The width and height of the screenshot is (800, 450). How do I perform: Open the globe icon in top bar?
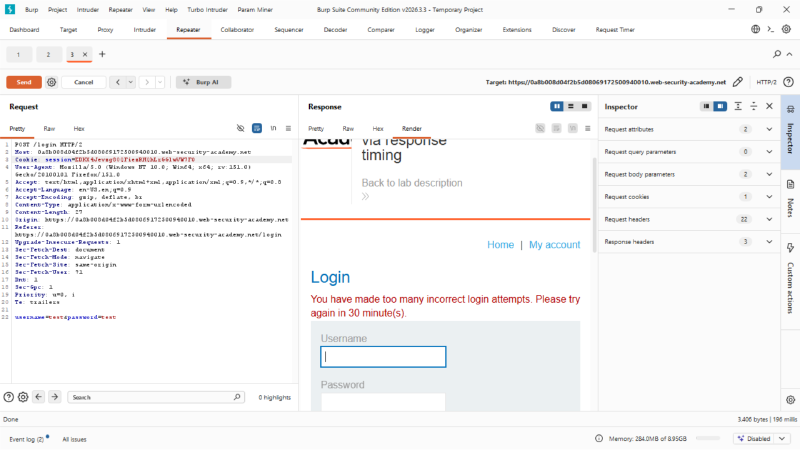point(756,30)
